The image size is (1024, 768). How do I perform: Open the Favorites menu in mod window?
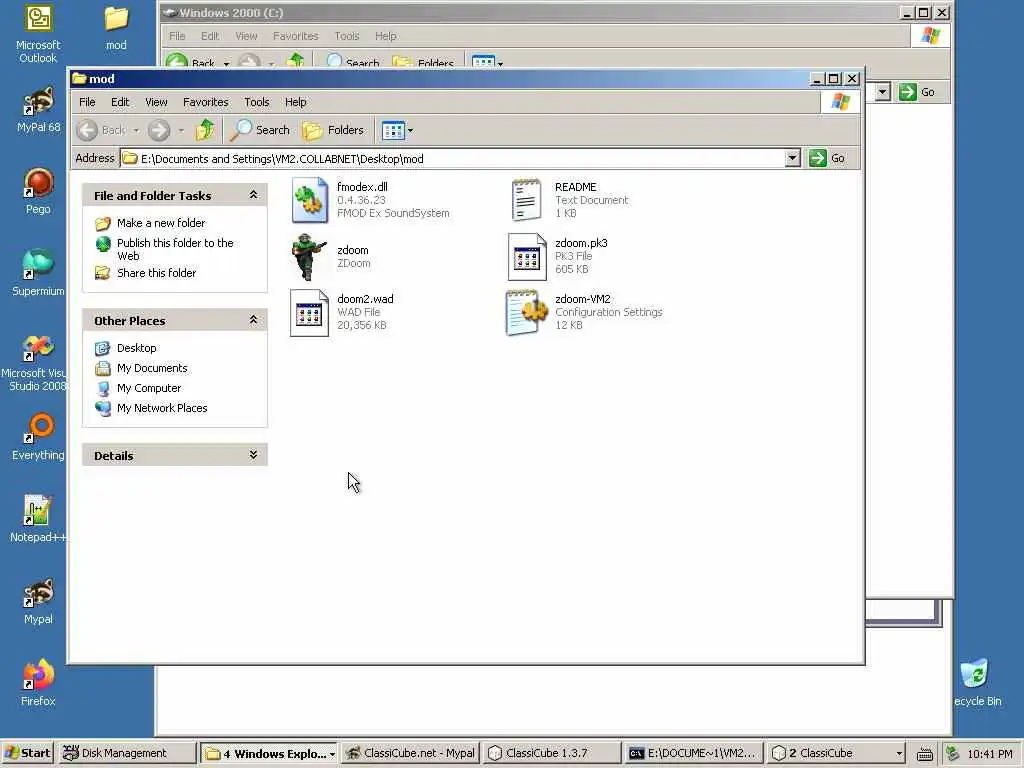click(206, 102)
